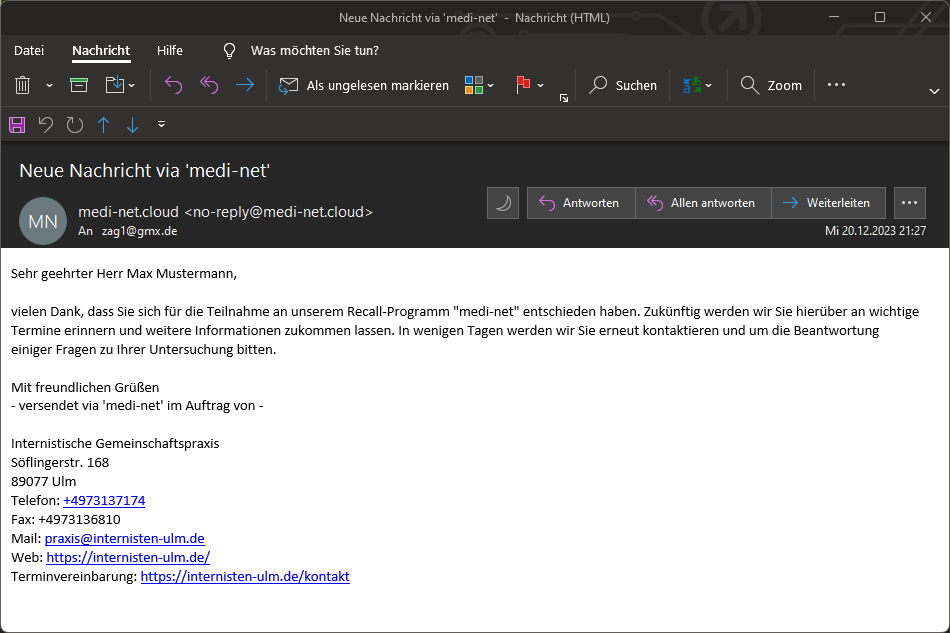
Task: Click the MN sender avatar
Action: [43, 221]
